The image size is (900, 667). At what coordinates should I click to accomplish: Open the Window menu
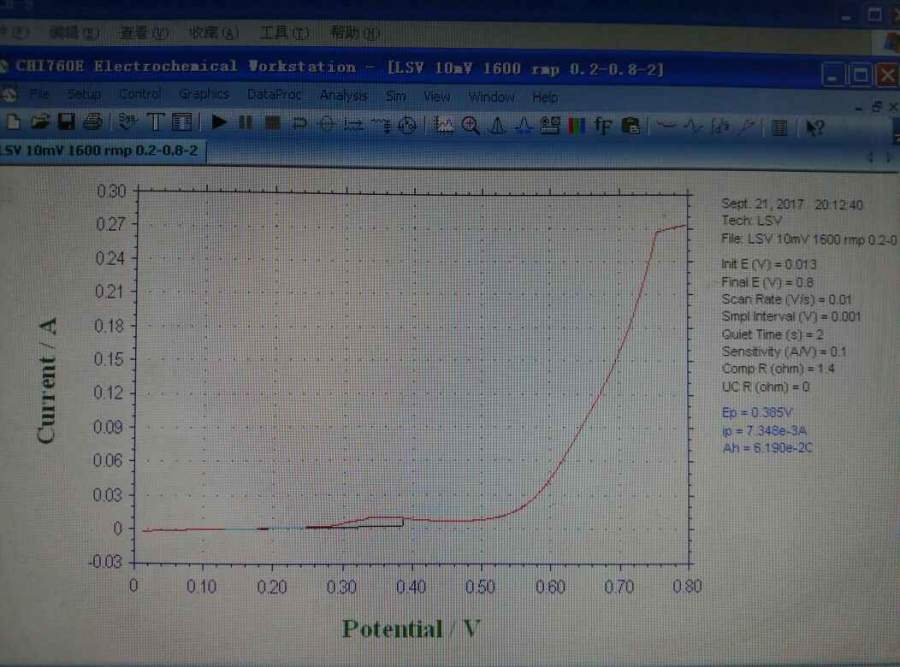[x=491, y=97]
